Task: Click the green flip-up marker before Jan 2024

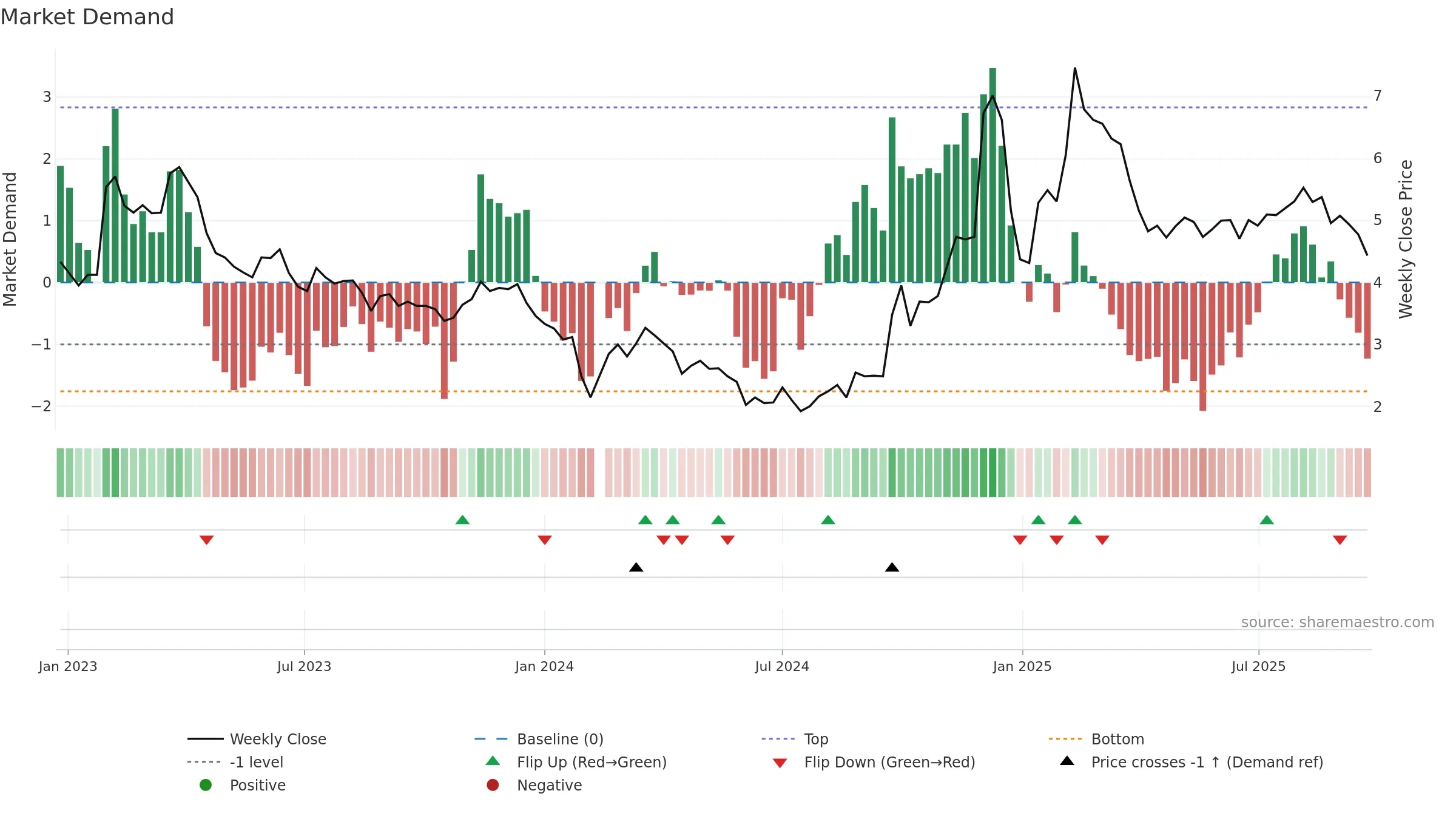Action: coord(462,520)
